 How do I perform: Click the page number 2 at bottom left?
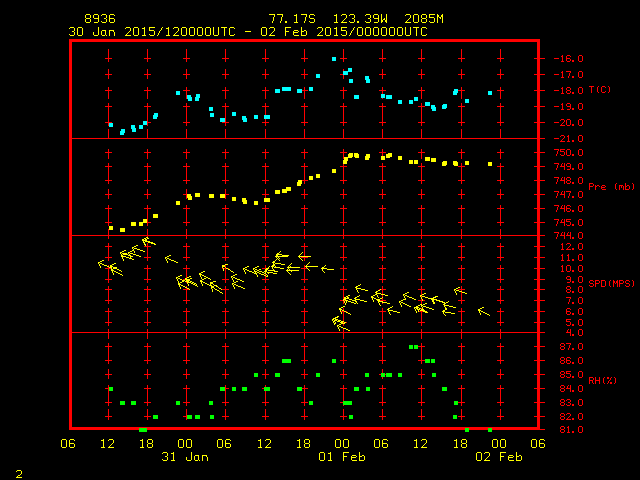click(x=19, y=474)
